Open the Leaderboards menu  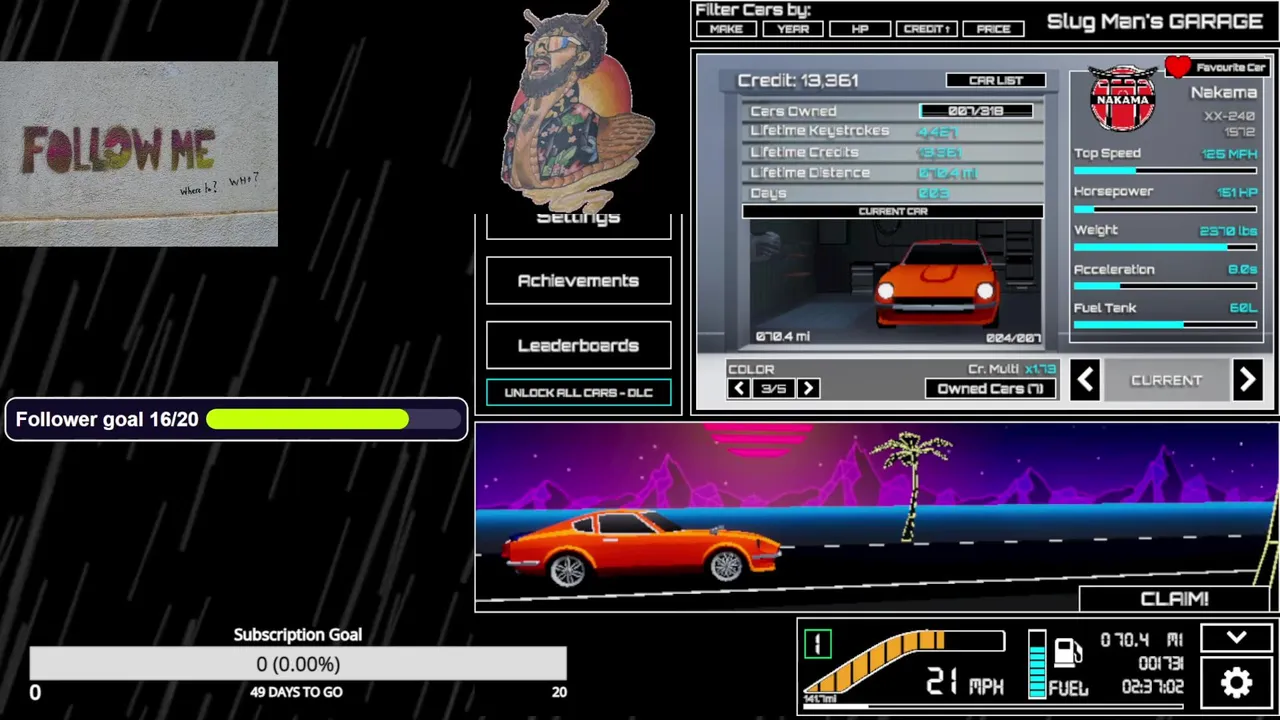coord(578,345)
